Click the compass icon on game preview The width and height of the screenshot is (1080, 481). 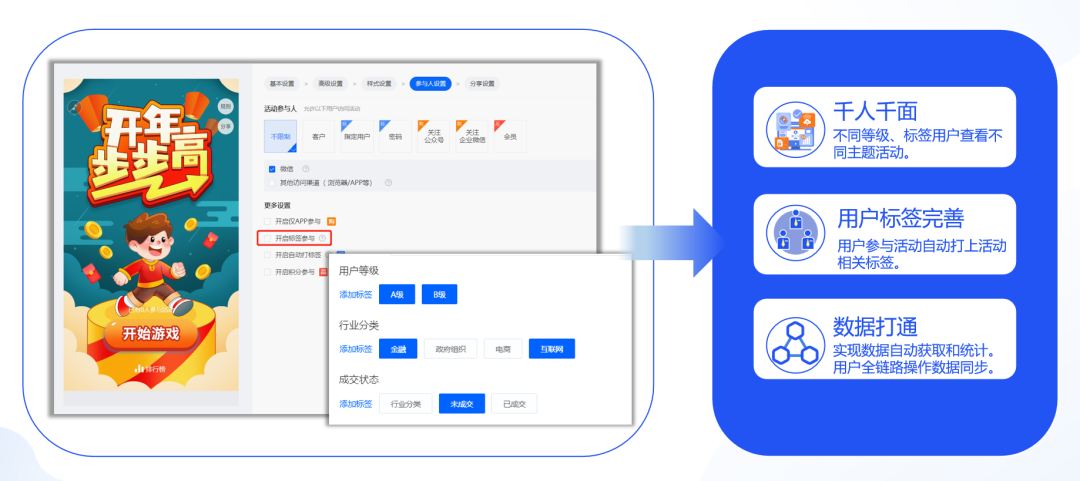pos(75,107)
